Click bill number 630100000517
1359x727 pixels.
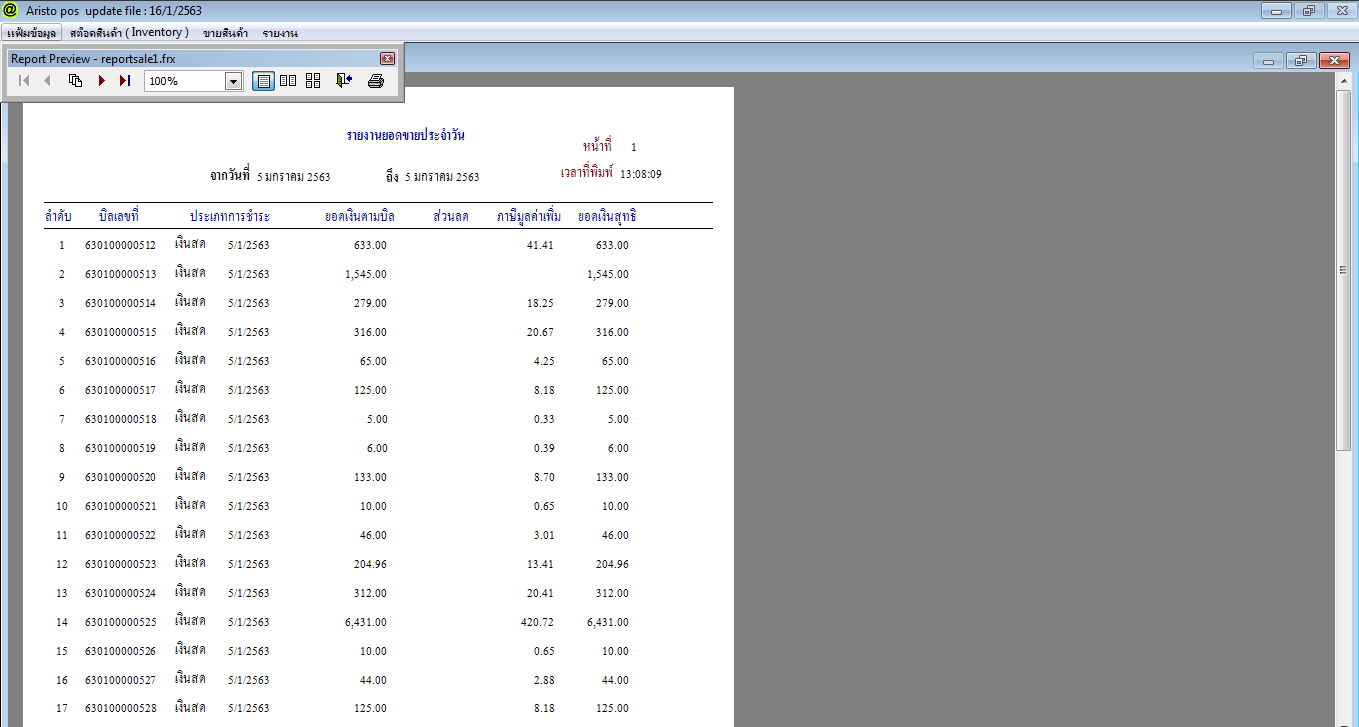[x=121, y=390]
